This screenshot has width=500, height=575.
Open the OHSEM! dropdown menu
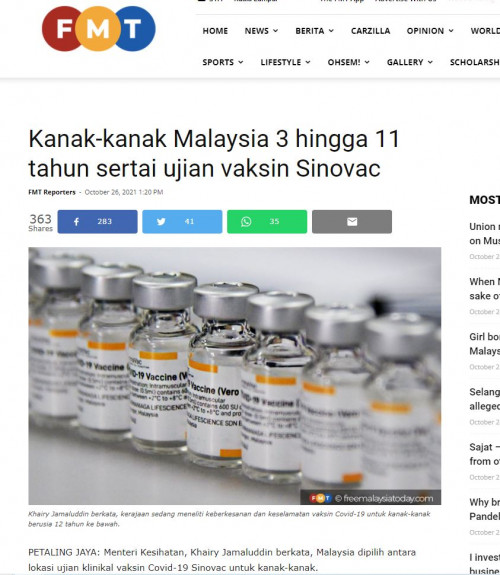pos(348,62)
